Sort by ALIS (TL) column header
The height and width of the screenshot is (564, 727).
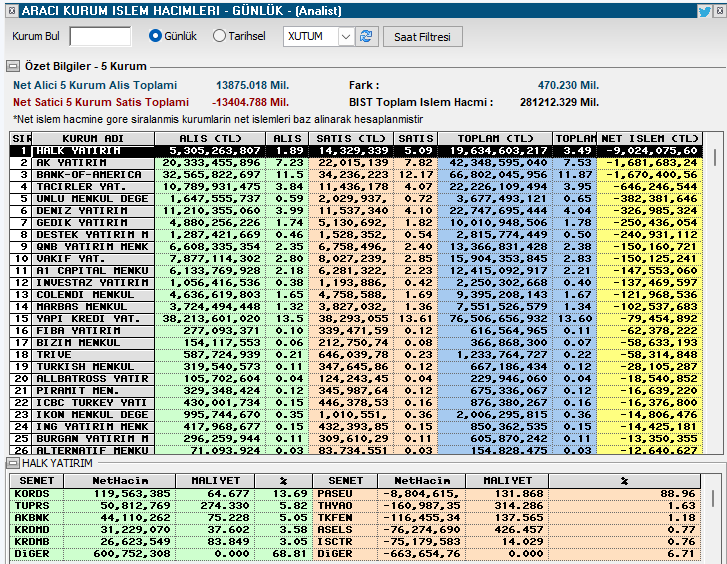click(x=210, y=138)
